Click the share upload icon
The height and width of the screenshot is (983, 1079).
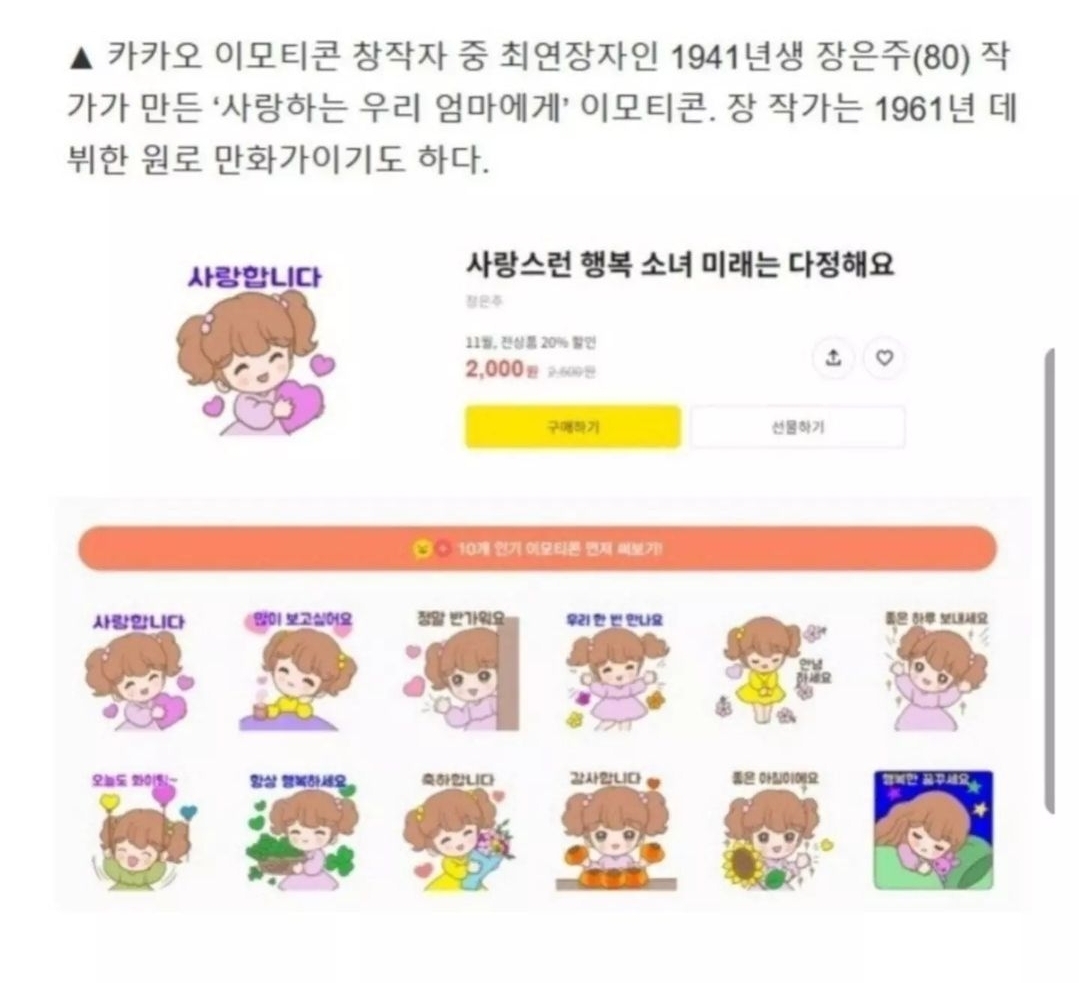click(833, 358)
